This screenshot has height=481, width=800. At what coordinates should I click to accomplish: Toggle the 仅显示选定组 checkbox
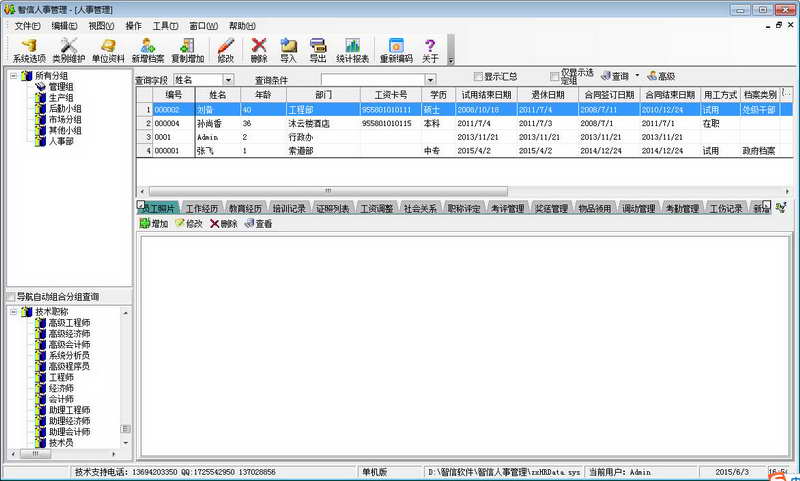coord(555,77)
